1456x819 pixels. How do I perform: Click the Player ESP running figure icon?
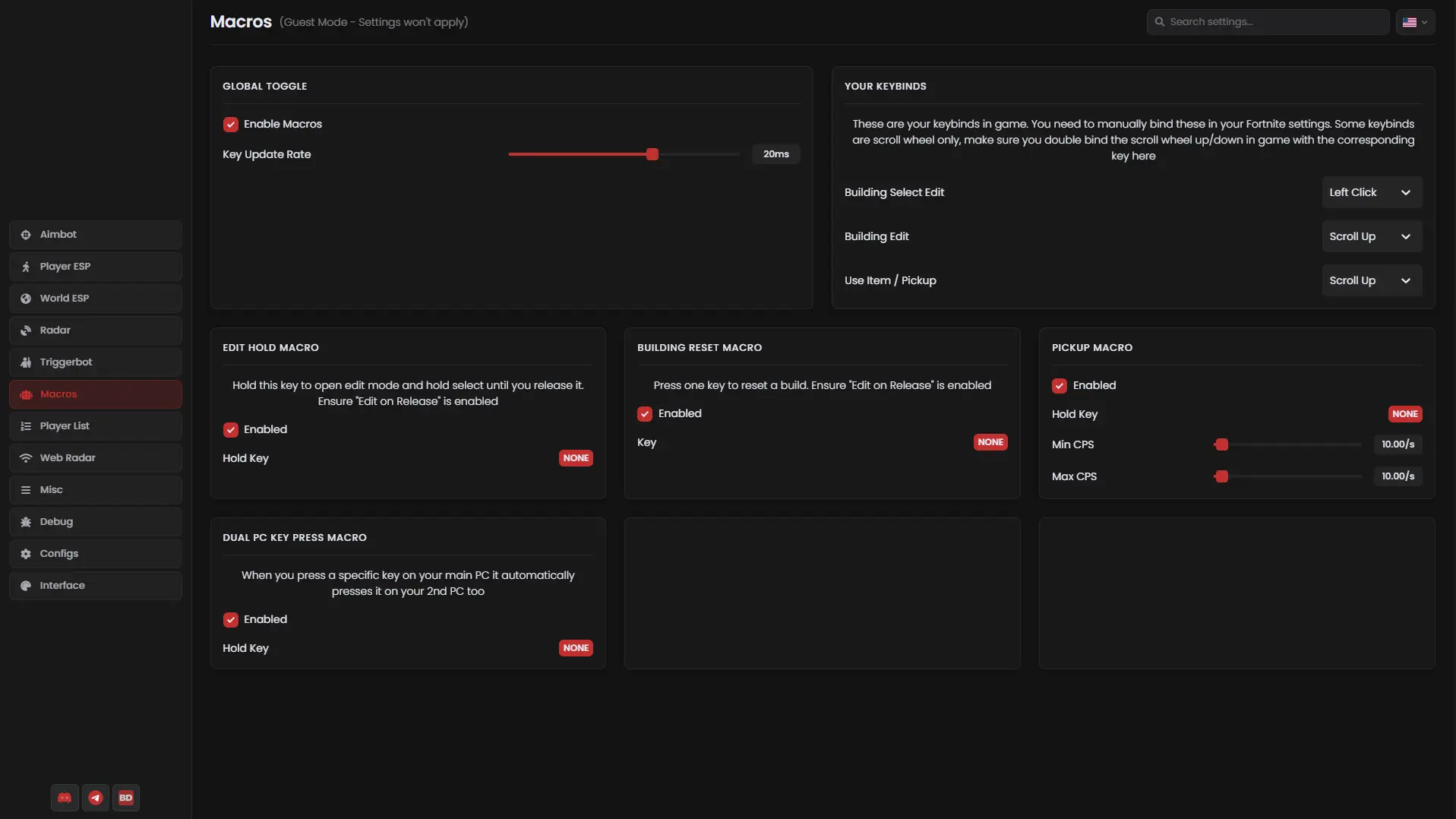click(x=26, y=267)
